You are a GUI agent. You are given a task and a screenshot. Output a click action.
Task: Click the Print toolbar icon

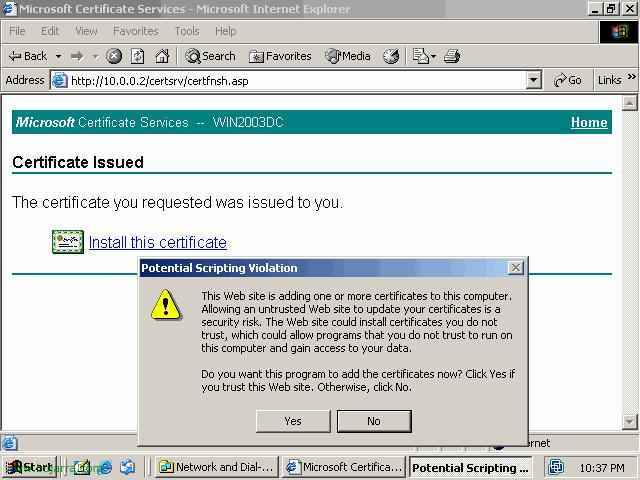click(x=452, y=56)
